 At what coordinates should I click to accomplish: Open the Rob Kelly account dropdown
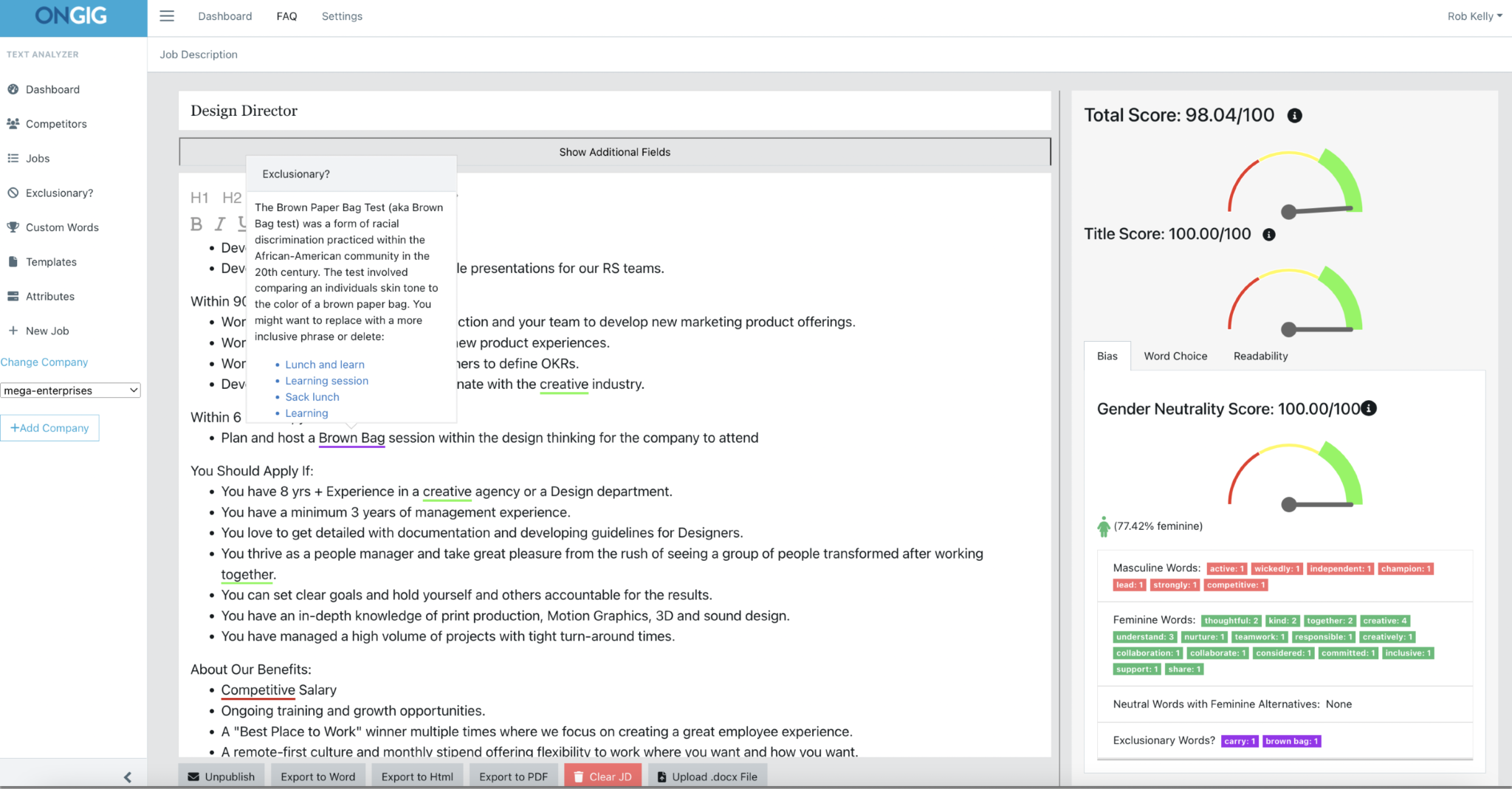tap(1474, 15)
